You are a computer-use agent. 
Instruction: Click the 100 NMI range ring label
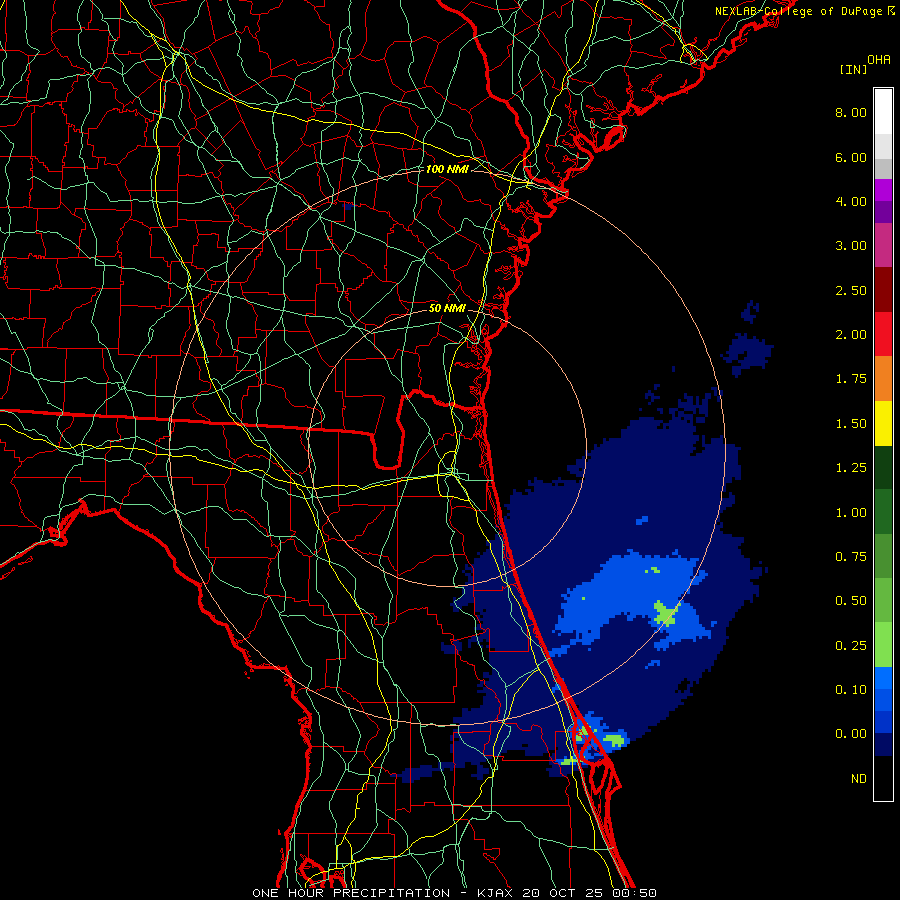[x=447, y=169]
